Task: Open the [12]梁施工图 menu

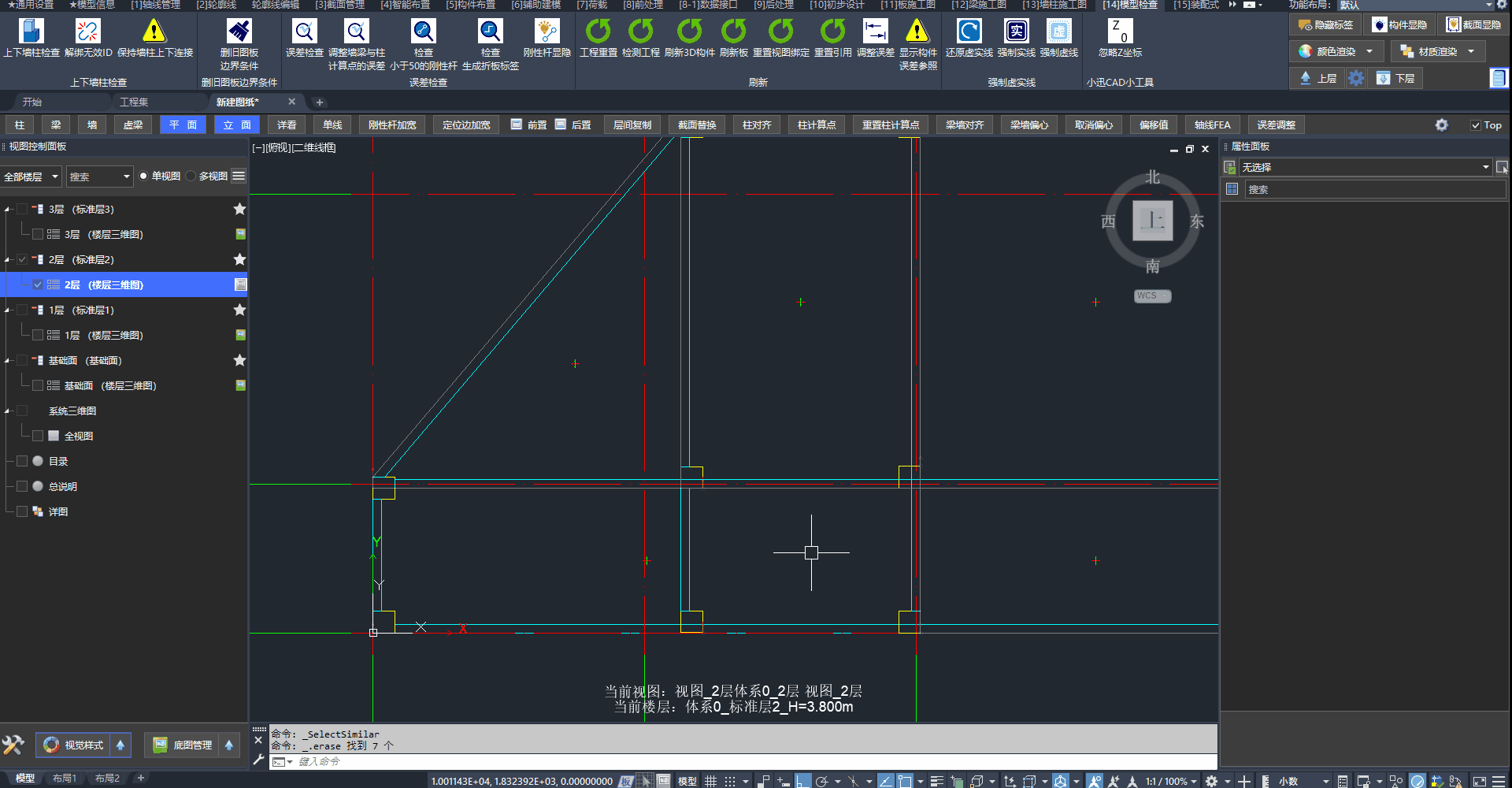Action: click(978, 5)
